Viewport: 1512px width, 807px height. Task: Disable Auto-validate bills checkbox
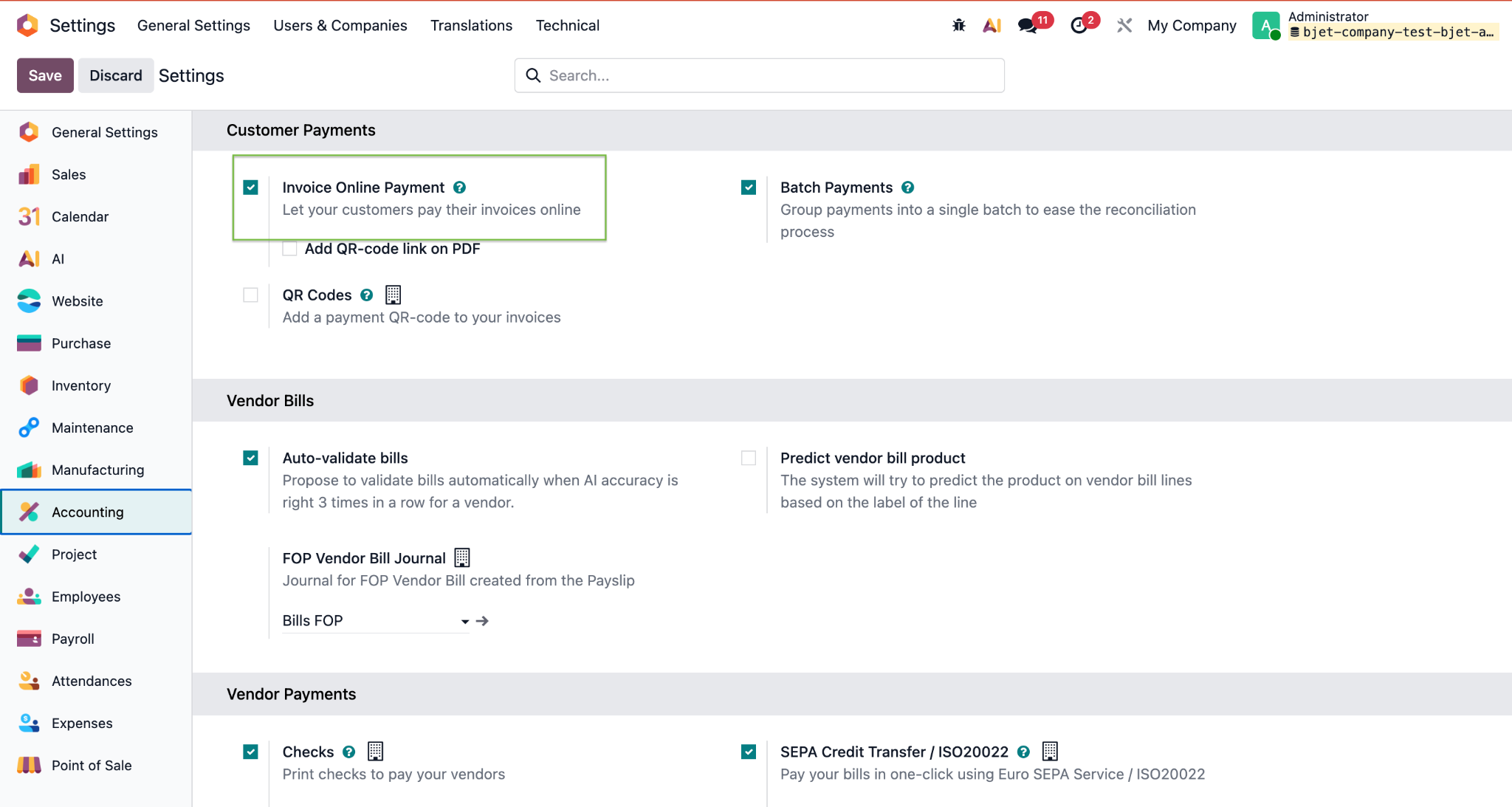[251, 459]
